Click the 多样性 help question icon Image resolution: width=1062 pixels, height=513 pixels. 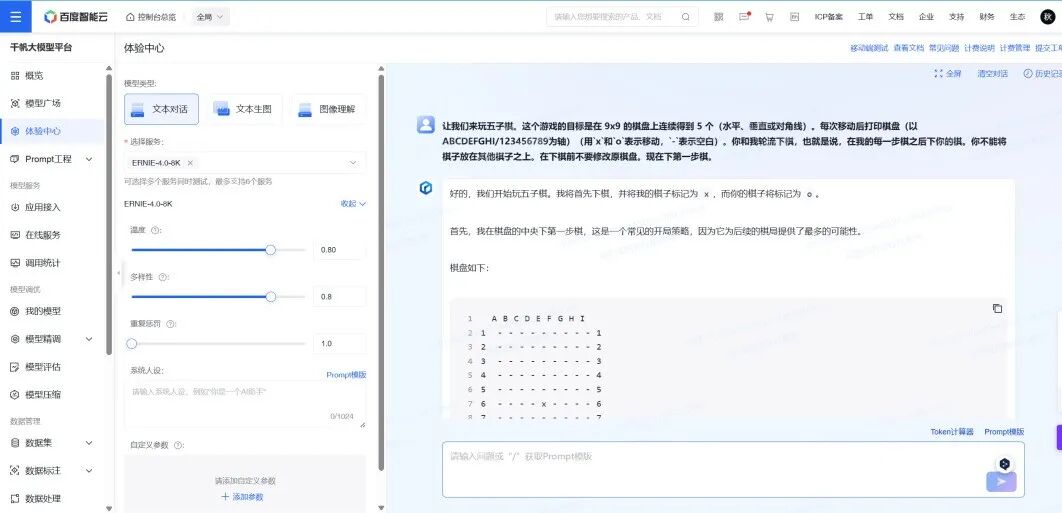click(x=163, y=277)
